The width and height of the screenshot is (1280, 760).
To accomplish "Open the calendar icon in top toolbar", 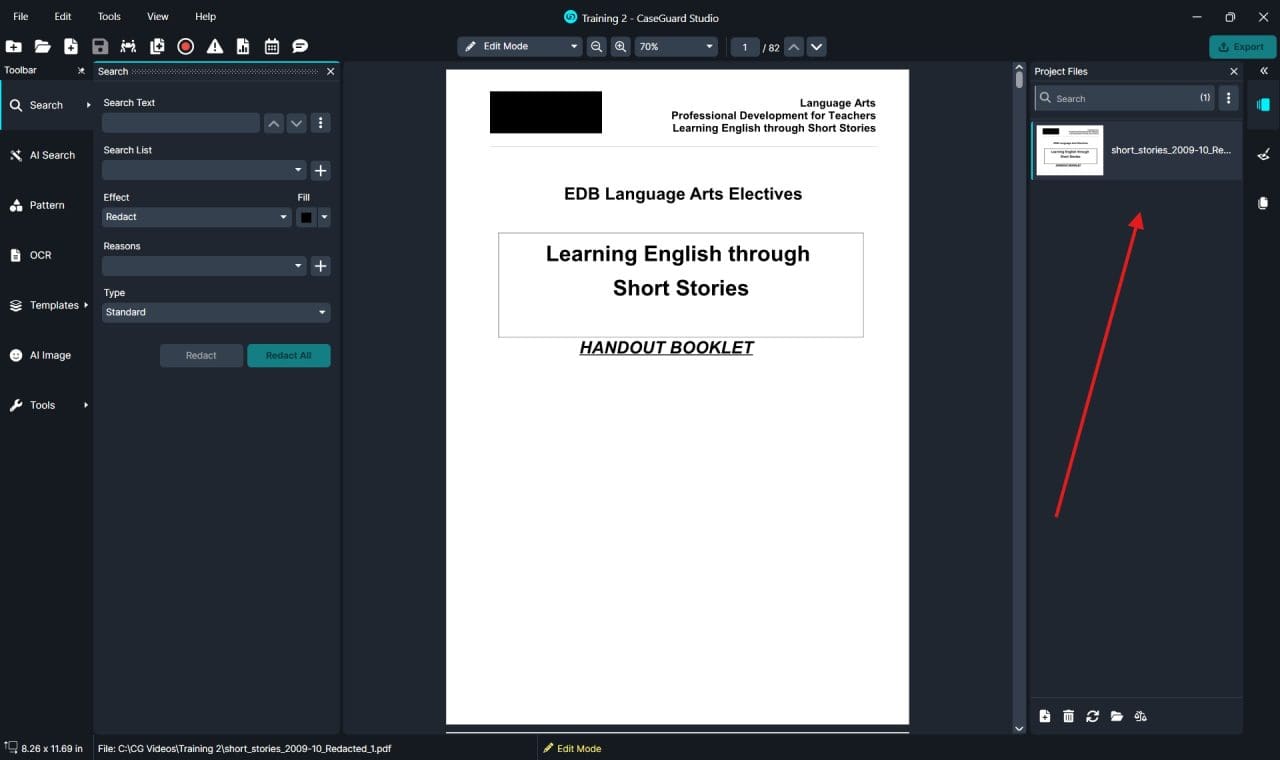I will coord(271,46).
